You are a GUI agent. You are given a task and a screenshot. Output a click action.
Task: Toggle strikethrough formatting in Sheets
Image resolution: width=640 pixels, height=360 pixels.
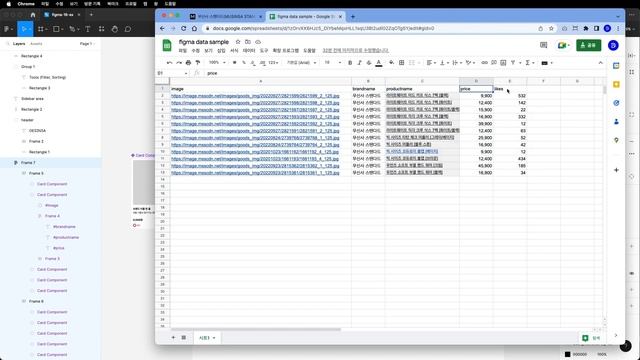369,62
